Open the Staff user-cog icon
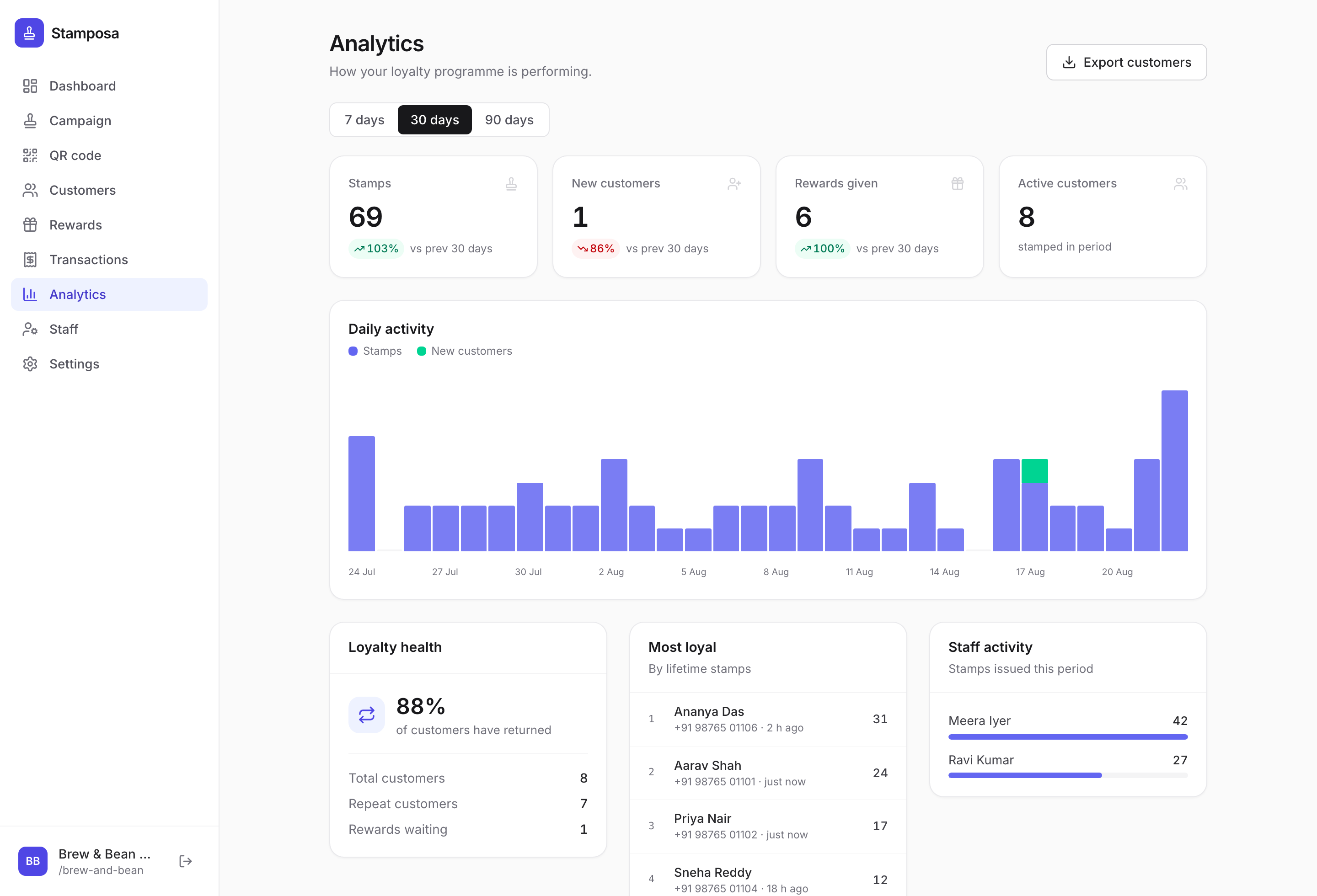The height and width of the screenshot is (896, 1317). 30,329
